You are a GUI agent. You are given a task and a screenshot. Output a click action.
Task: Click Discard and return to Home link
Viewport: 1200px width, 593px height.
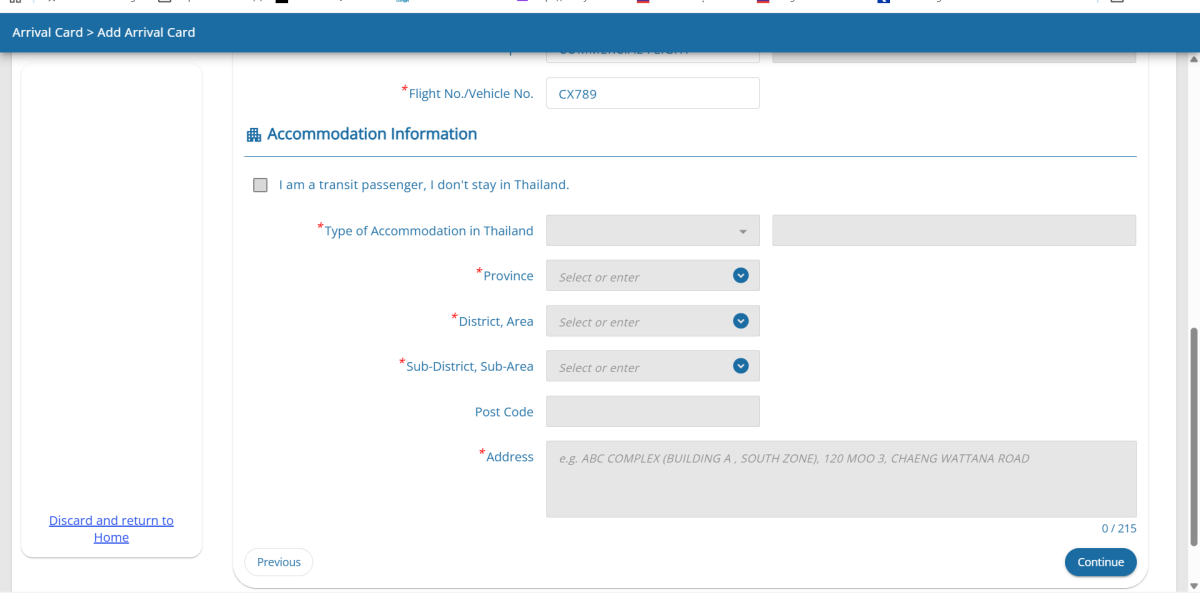[x=111, y=529]
